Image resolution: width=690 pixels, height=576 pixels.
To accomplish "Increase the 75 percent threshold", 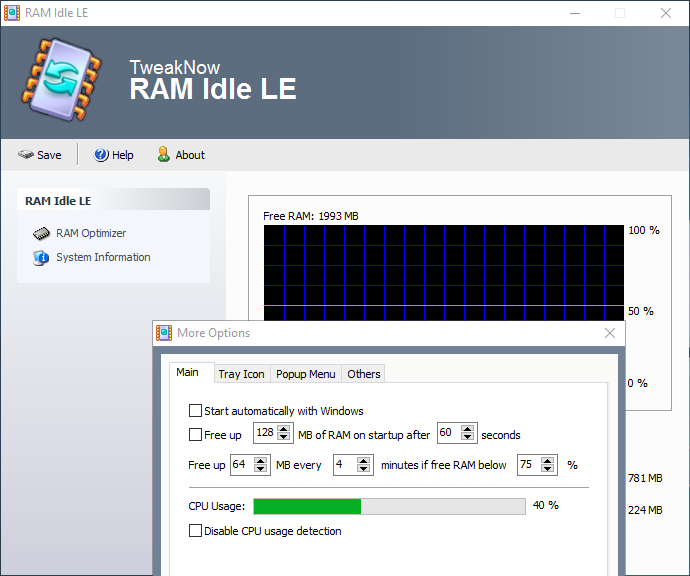I will point(547,461).
